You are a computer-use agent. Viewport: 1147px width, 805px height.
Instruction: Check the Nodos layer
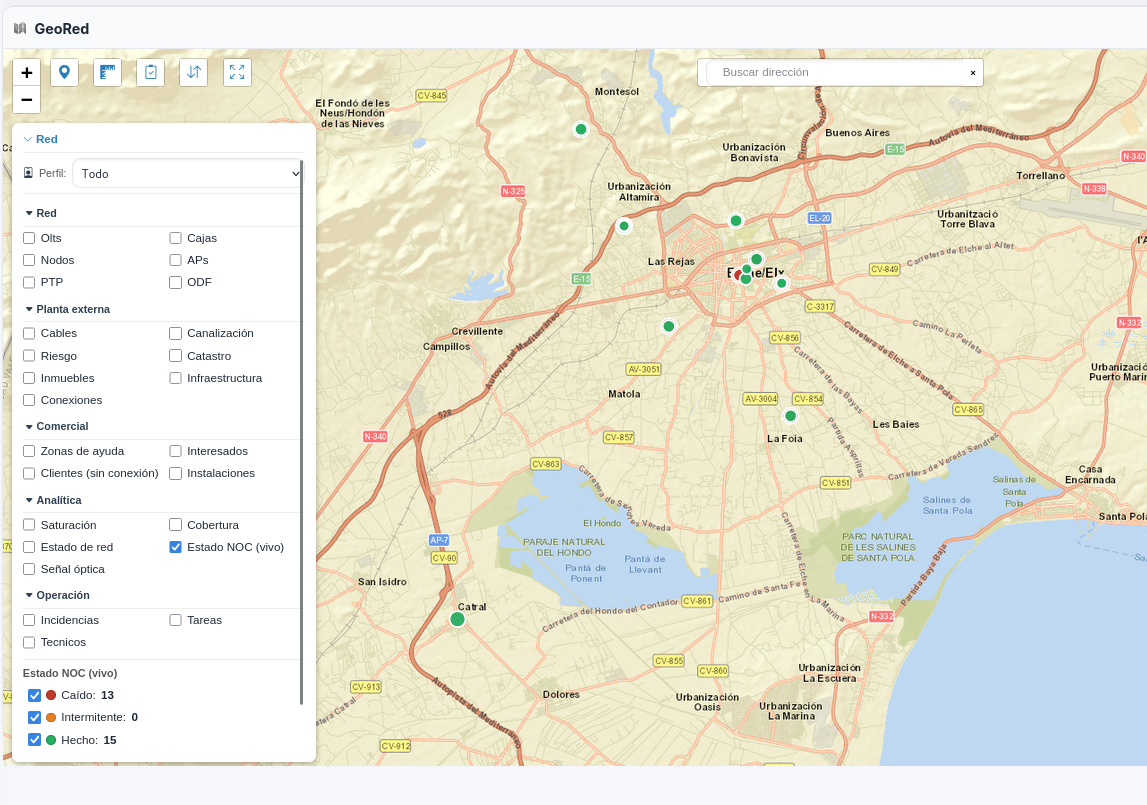pos(29,260)
